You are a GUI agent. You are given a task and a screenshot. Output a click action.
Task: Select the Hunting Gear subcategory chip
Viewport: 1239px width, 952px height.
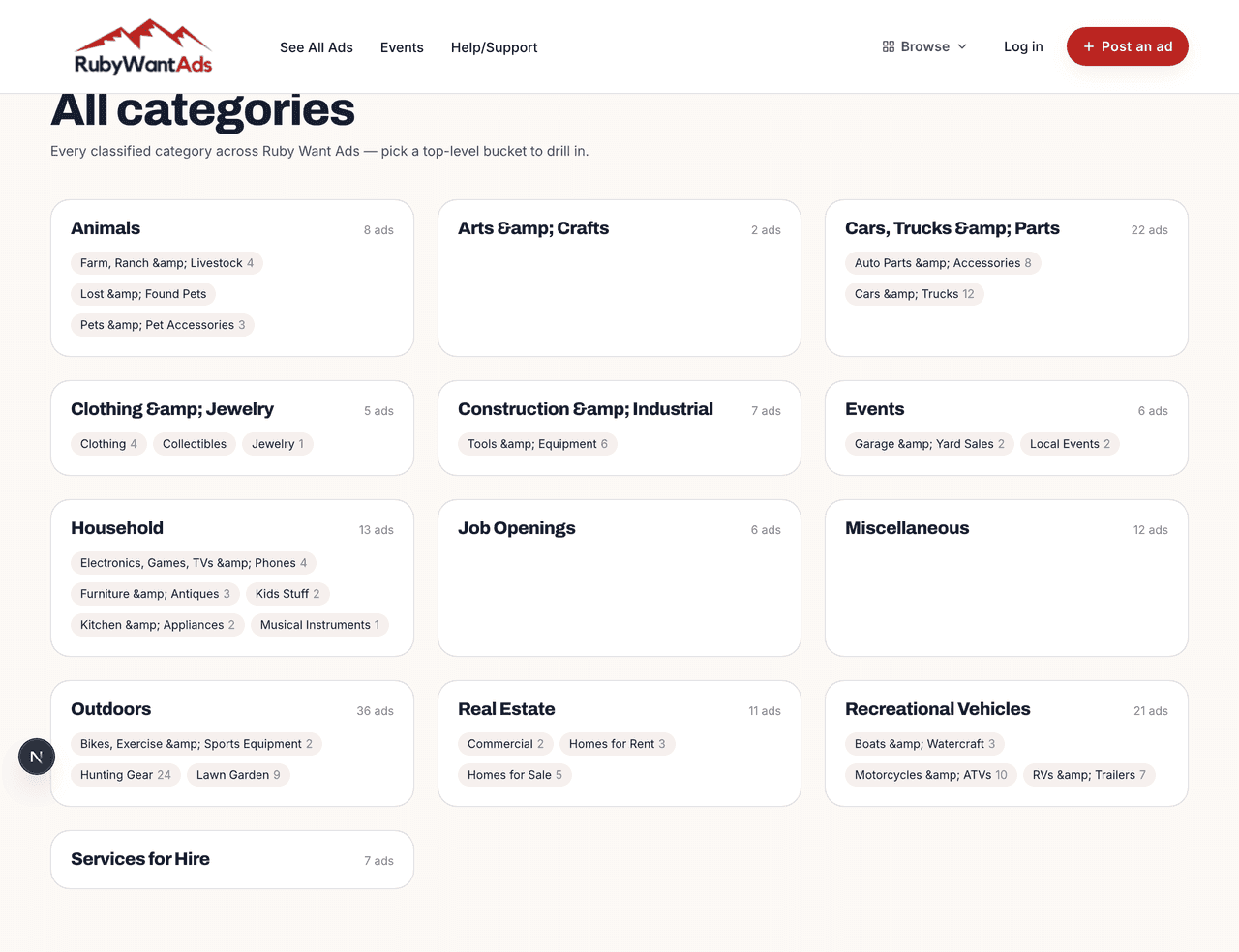(125, 774)
